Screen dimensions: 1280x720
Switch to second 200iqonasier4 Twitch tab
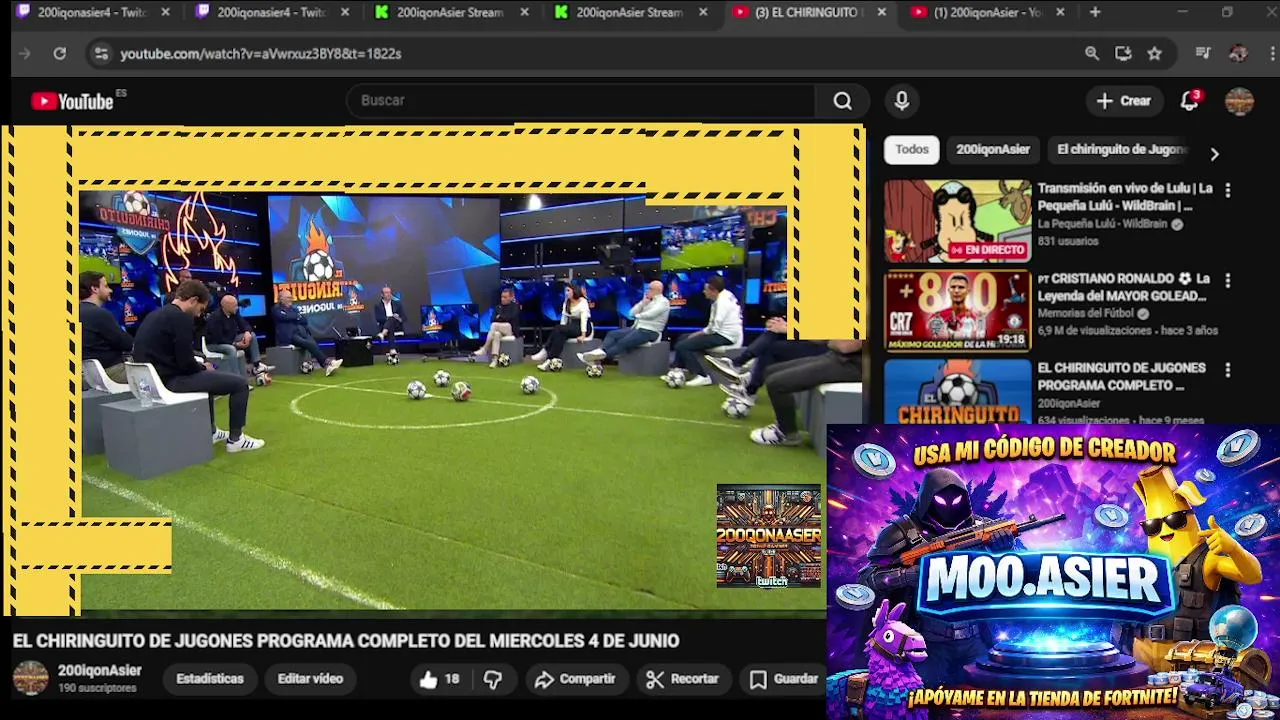270,12
